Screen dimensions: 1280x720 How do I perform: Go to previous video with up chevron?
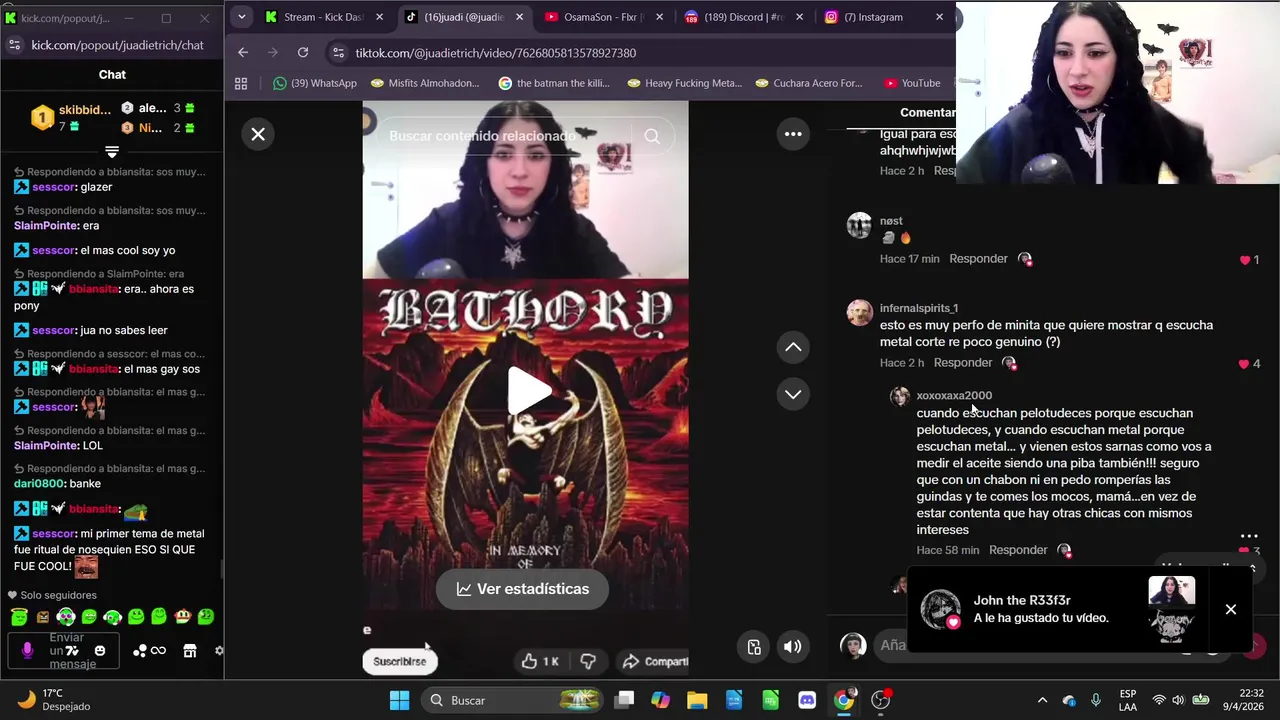tap(793, 347)
